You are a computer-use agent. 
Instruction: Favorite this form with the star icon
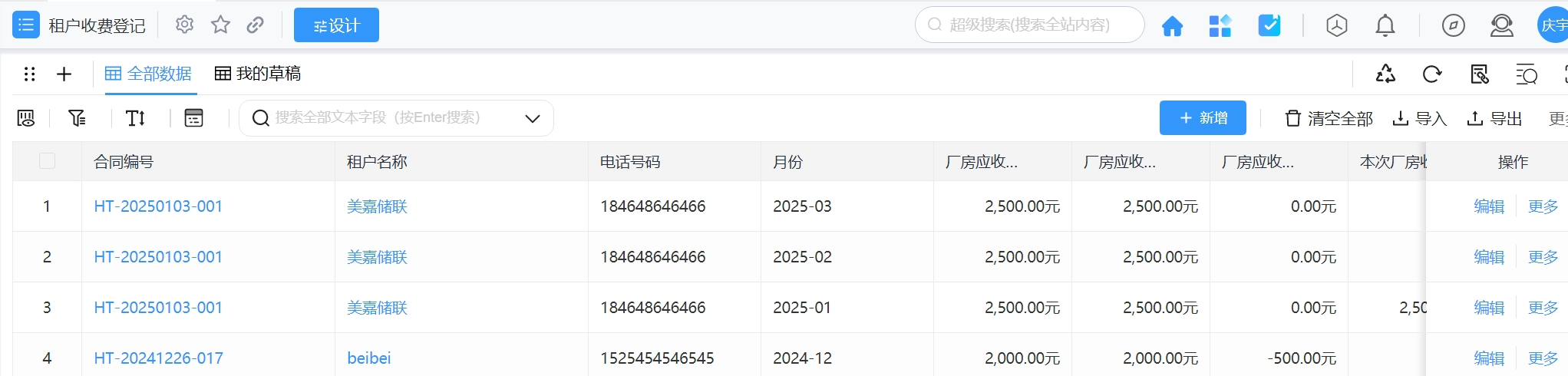220,25
